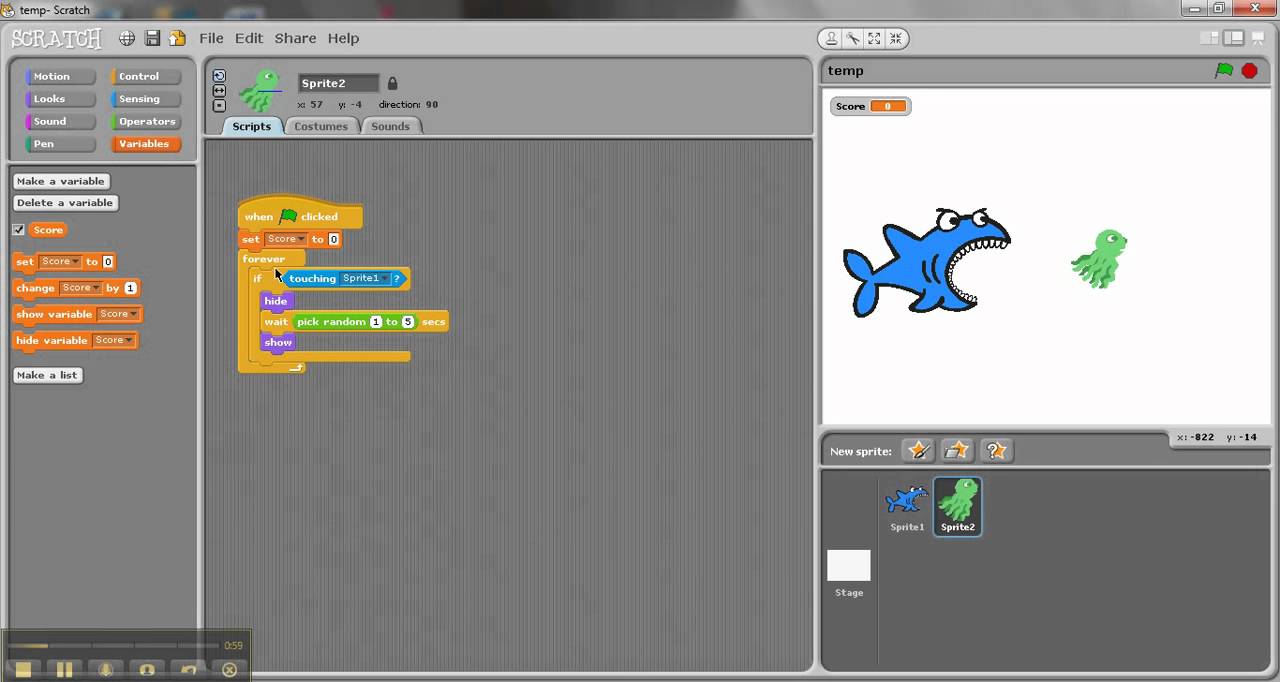Select the scissors delete tool
Screen dimensions: 1280x682
tap(852, 38)
